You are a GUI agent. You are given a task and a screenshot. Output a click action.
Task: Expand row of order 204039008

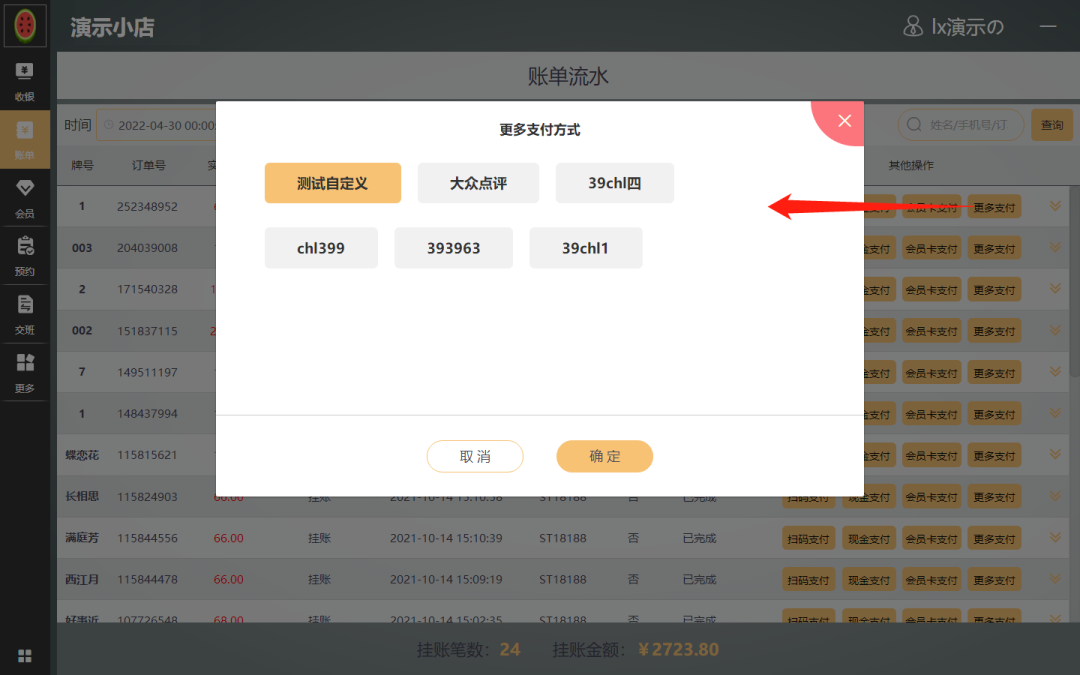[x=1055, y=247]
